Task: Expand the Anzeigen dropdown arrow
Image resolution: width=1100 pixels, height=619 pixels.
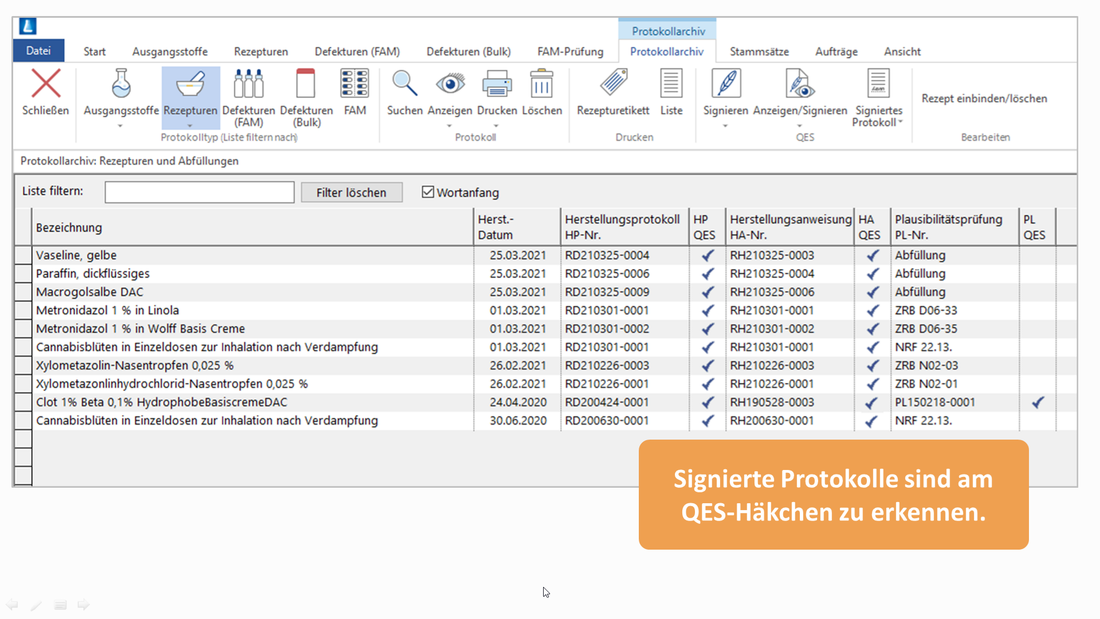Action: click(449, 126)
